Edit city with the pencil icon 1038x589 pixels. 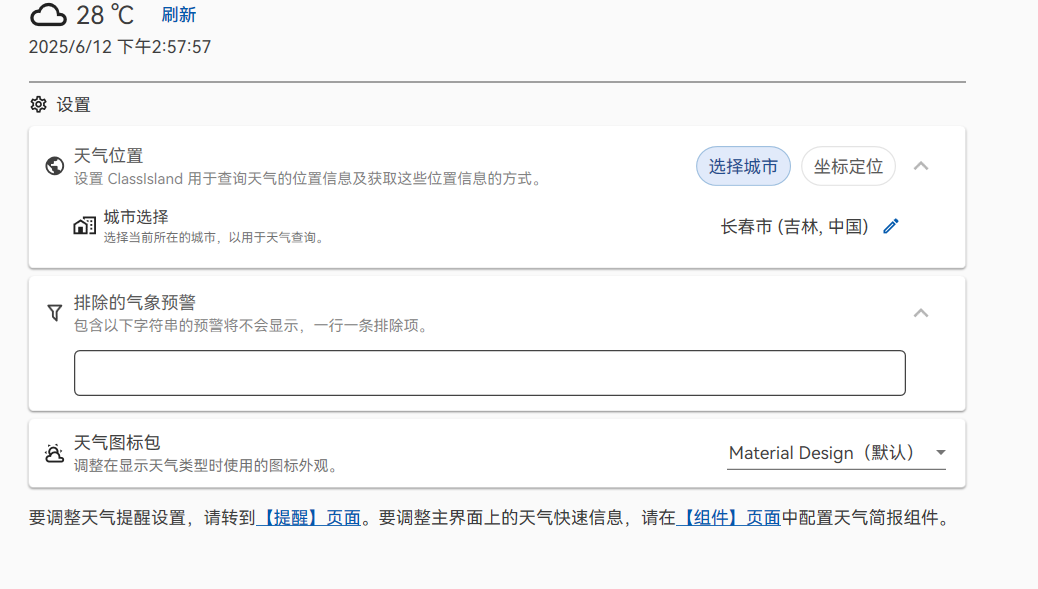coord(891,226)
